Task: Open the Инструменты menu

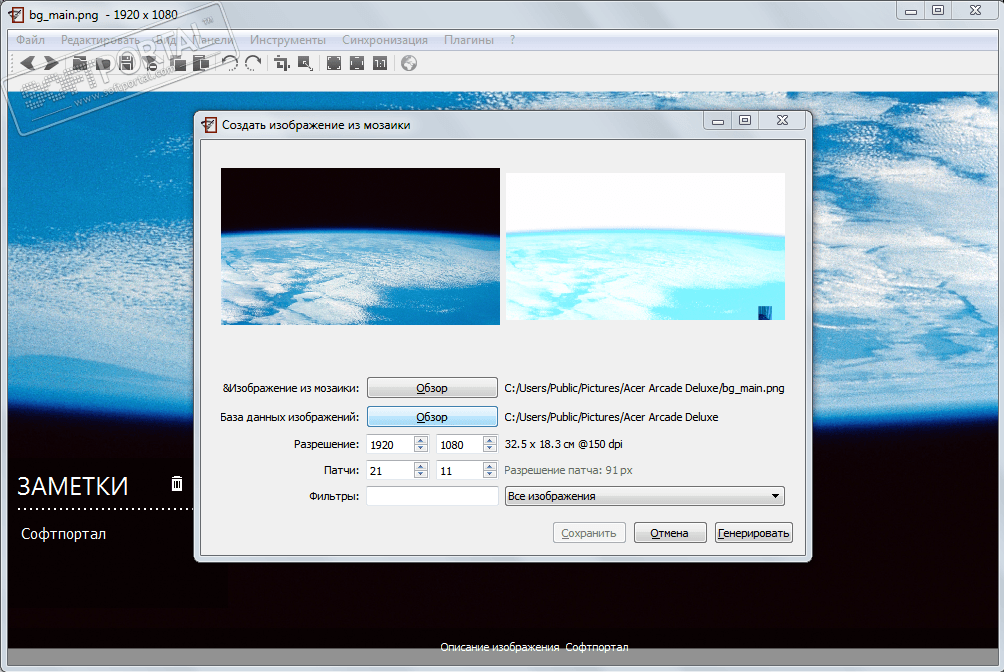Action: pyautogui.click(x=287, y=40)
